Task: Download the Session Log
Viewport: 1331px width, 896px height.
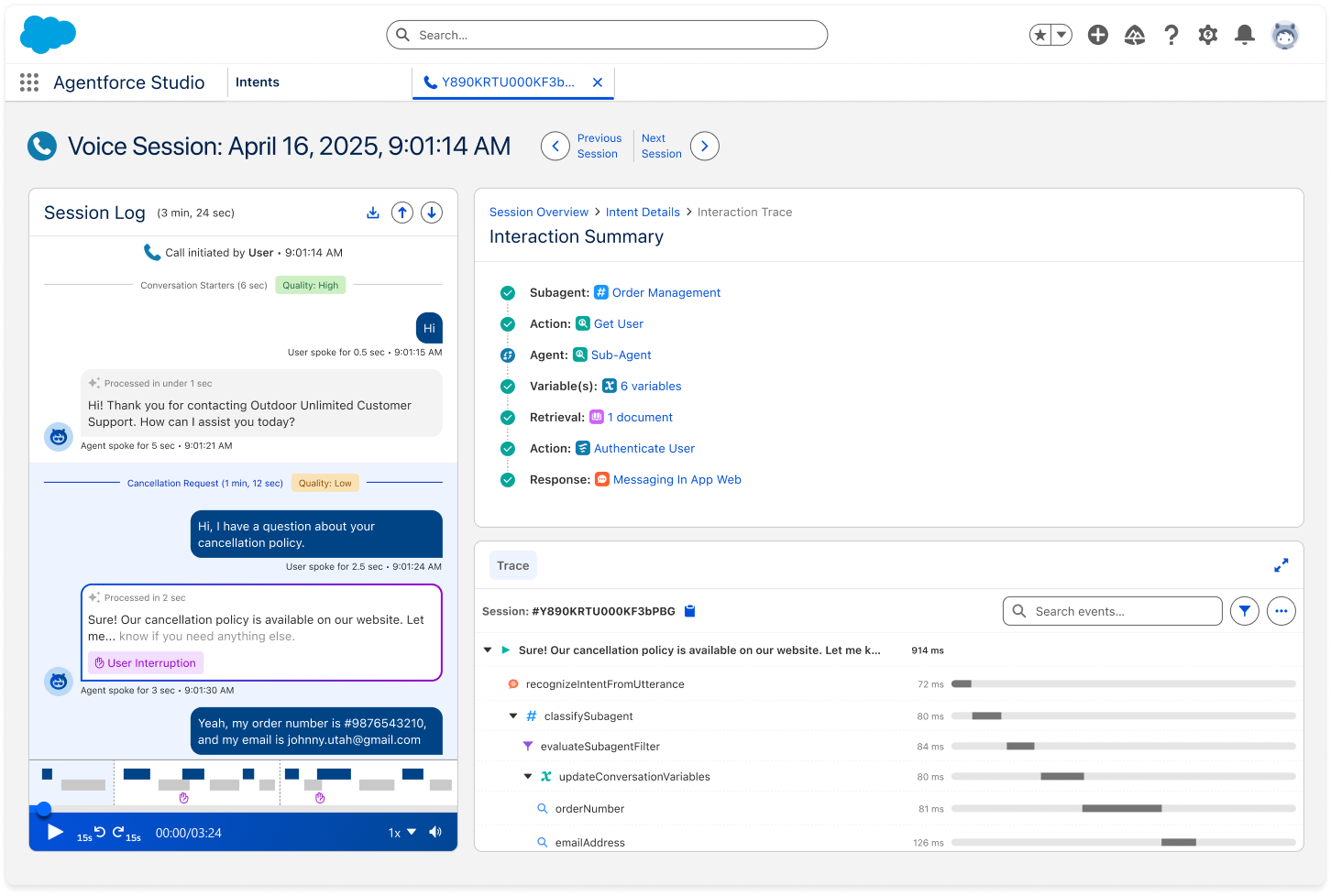Action: pos(373,213)
